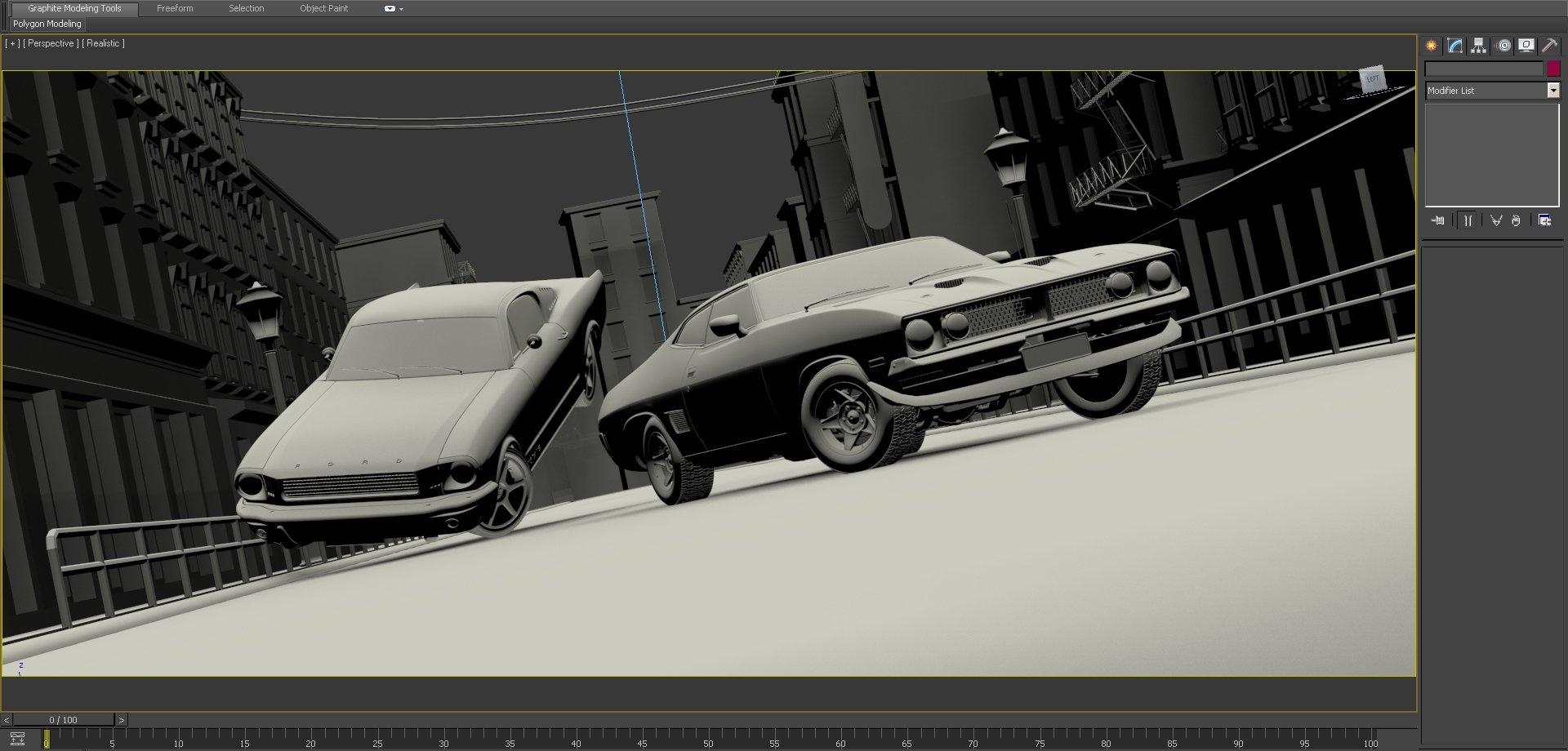Click the Pin Stack icon
Image resolution: width=1568 pixels, height=751 pixels.
(1437, 220)
